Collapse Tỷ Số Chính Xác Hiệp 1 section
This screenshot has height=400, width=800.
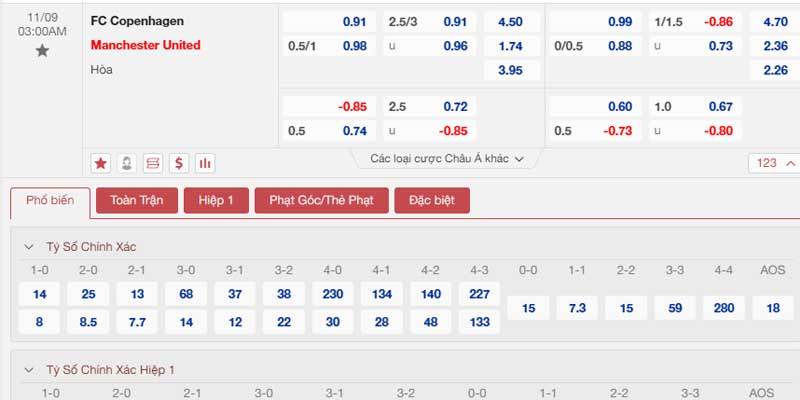[29, 370]
